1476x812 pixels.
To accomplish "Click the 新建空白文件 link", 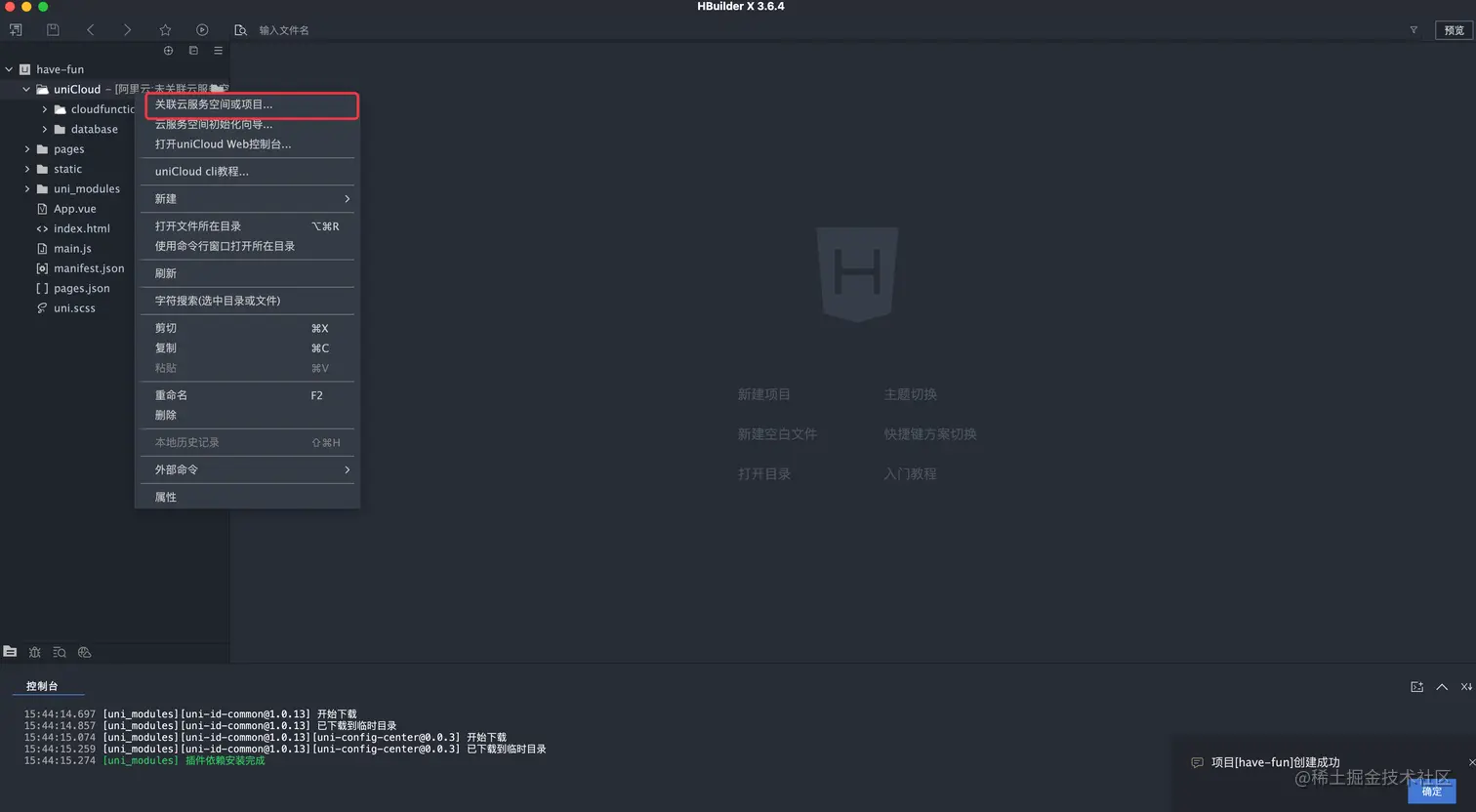I will pyautogui.click(x=777, y=434).
